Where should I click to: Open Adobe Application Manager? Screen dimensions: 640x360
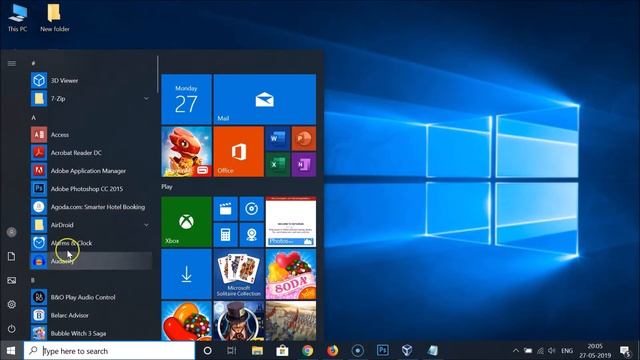click(x=91, y=171)
